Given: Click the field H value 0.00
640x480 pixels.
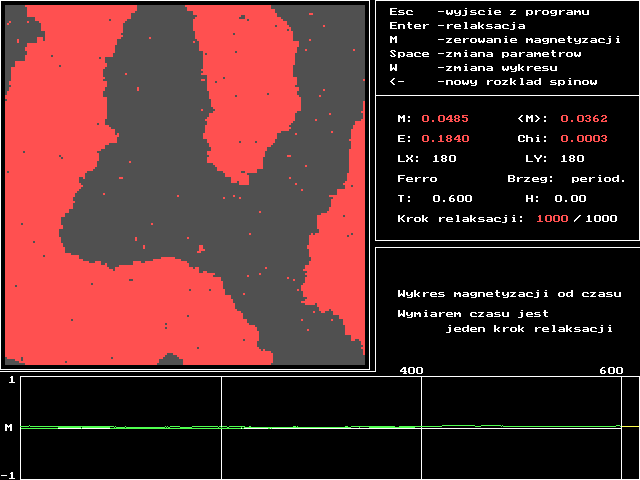Looking at the screenshot, I should pos(570,199).
